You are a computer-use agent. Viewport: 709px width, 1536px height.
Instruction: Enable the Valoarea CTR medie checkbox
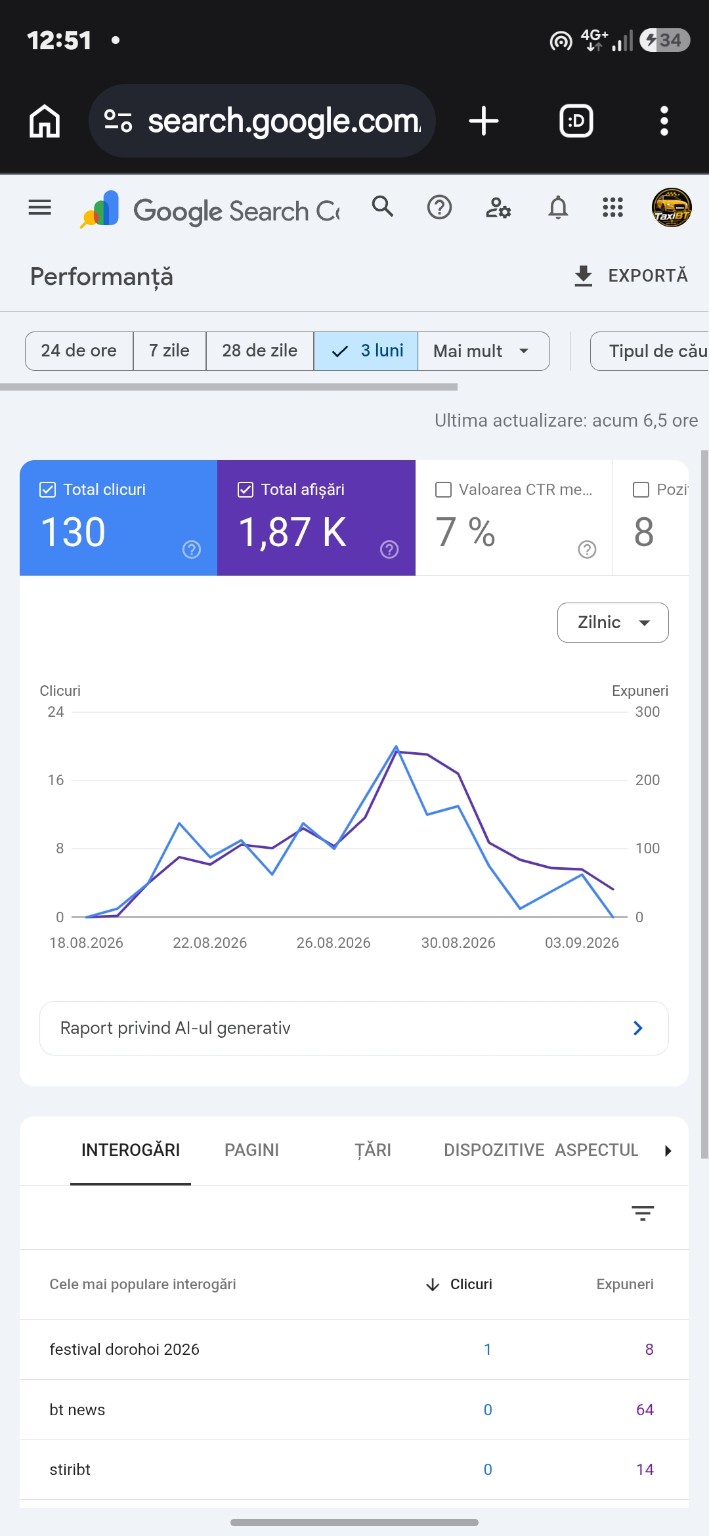pyautogui.click(x=443, y=490)
